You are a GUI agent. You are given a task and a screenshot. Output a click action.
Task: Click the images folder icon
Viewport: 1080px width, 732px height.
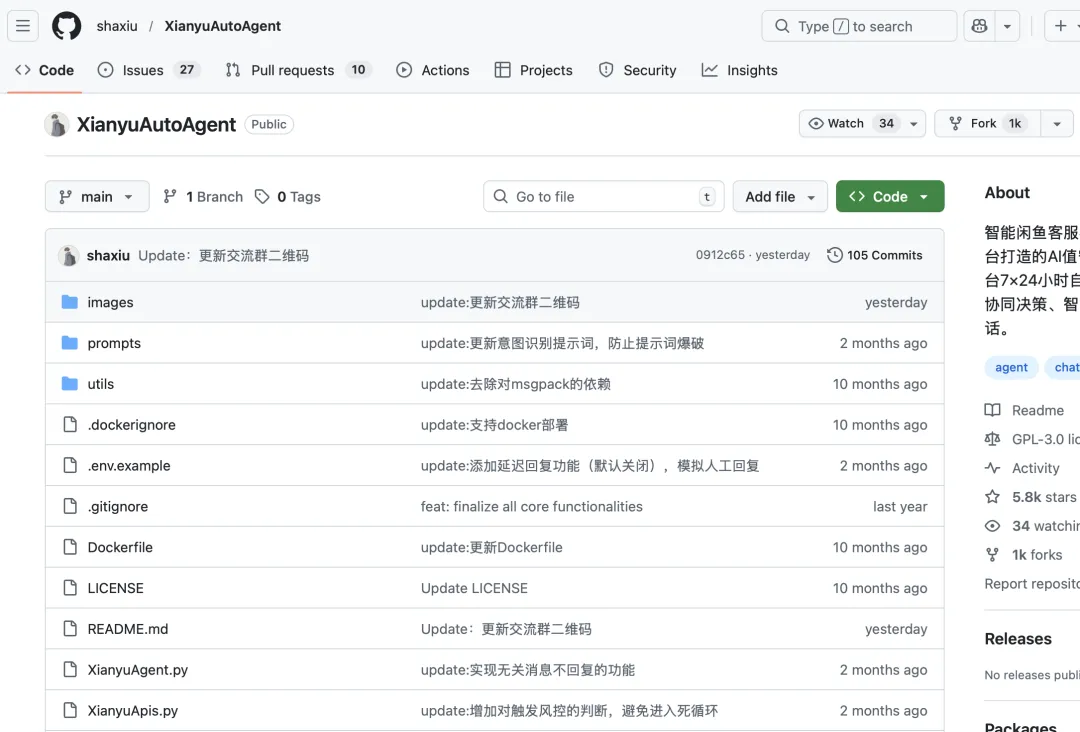[70, 302]
